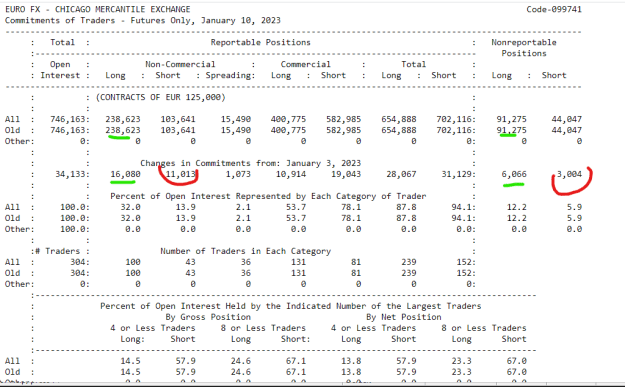Click the 'Reportable Positions' header
Screen dimensions: 625x387
click(x=260, y=42)
